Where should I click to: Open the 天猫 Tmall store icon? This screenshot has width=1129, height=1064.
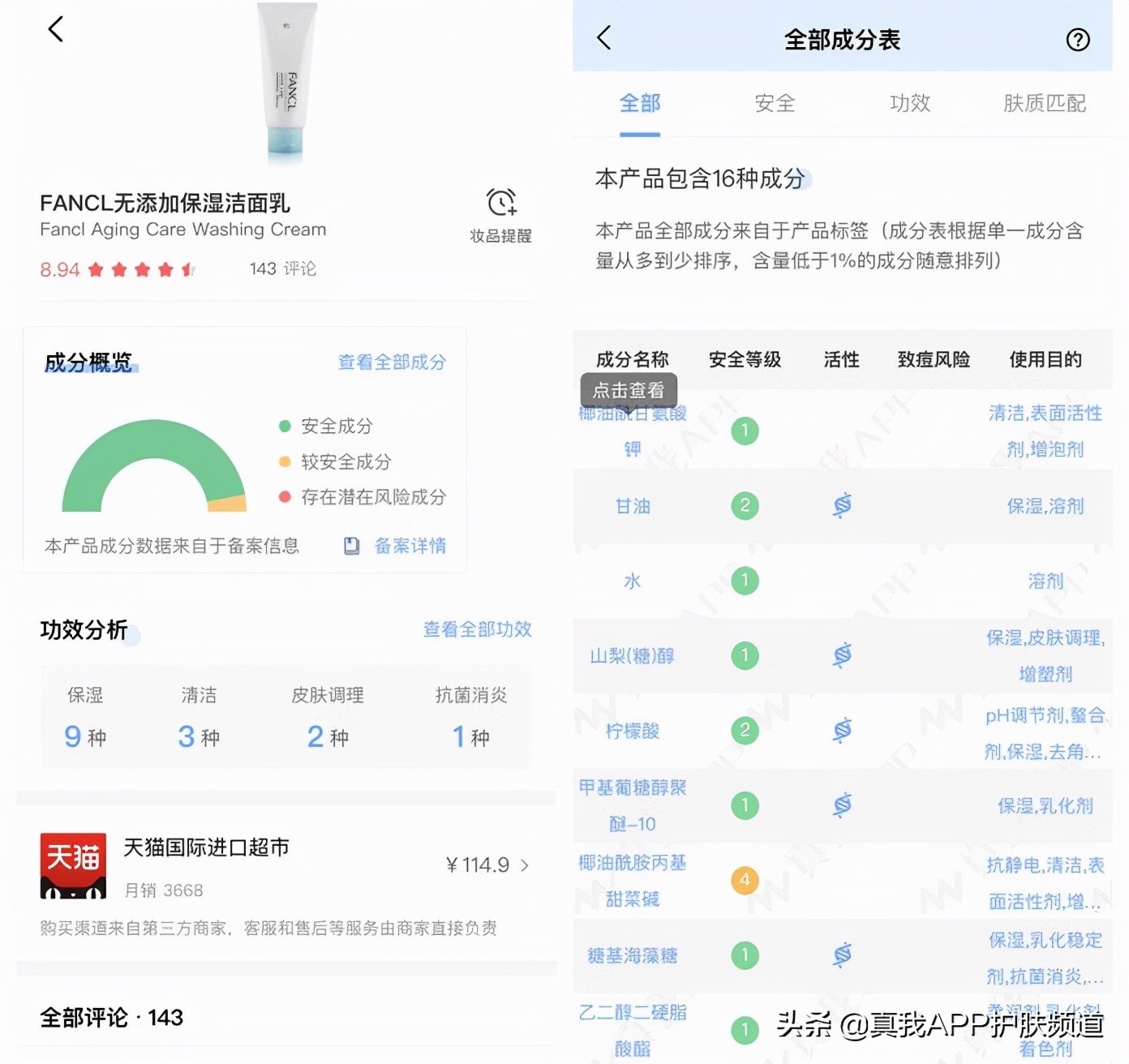pyautogui.click(x=71, y=866)
